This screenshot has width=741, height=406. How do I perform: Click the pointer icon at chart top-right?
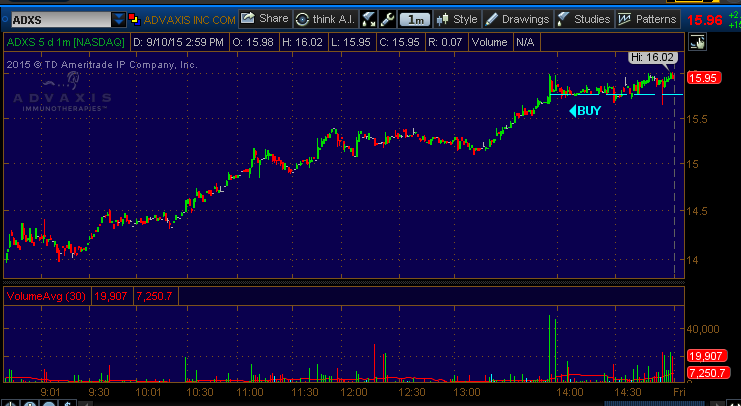click(696, 41)
